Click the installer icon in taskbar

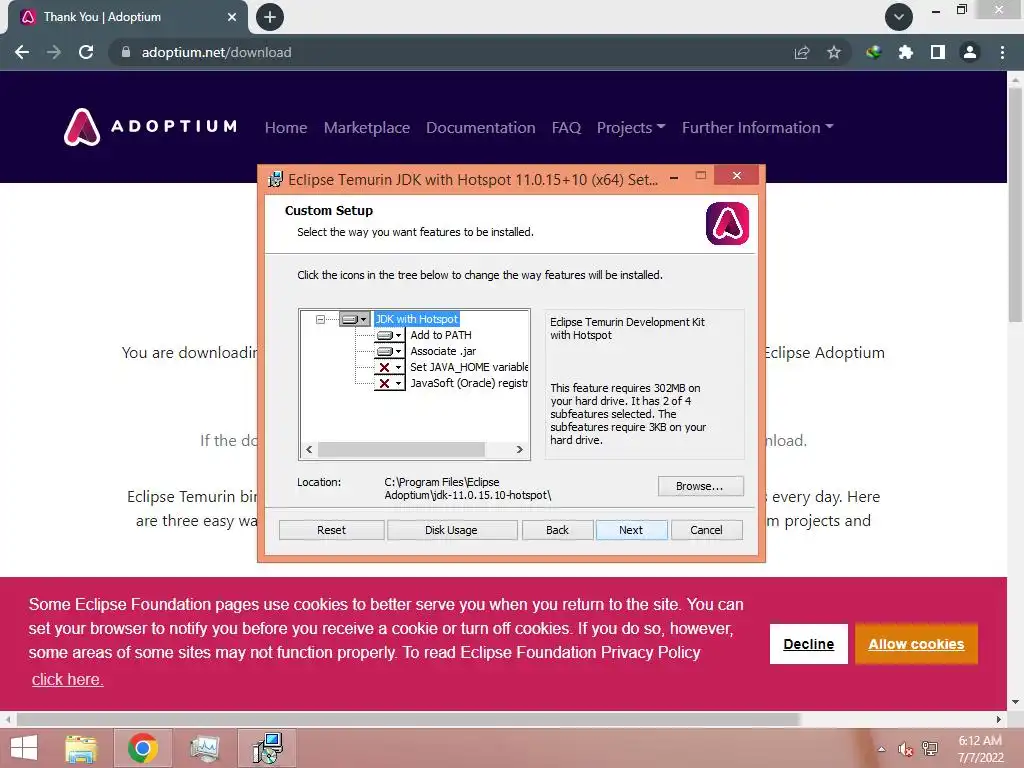point(268,748)
